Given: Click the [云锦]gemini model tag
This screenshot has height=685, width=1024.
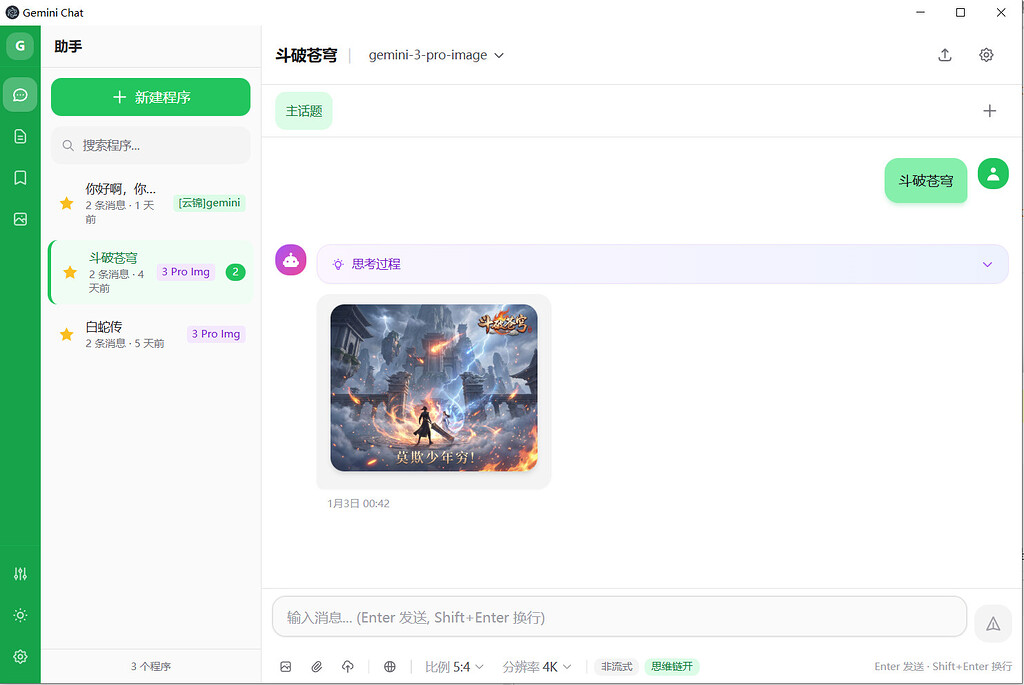Looking at the screenshot, I should pyautogui.click(x=210, y=203).
